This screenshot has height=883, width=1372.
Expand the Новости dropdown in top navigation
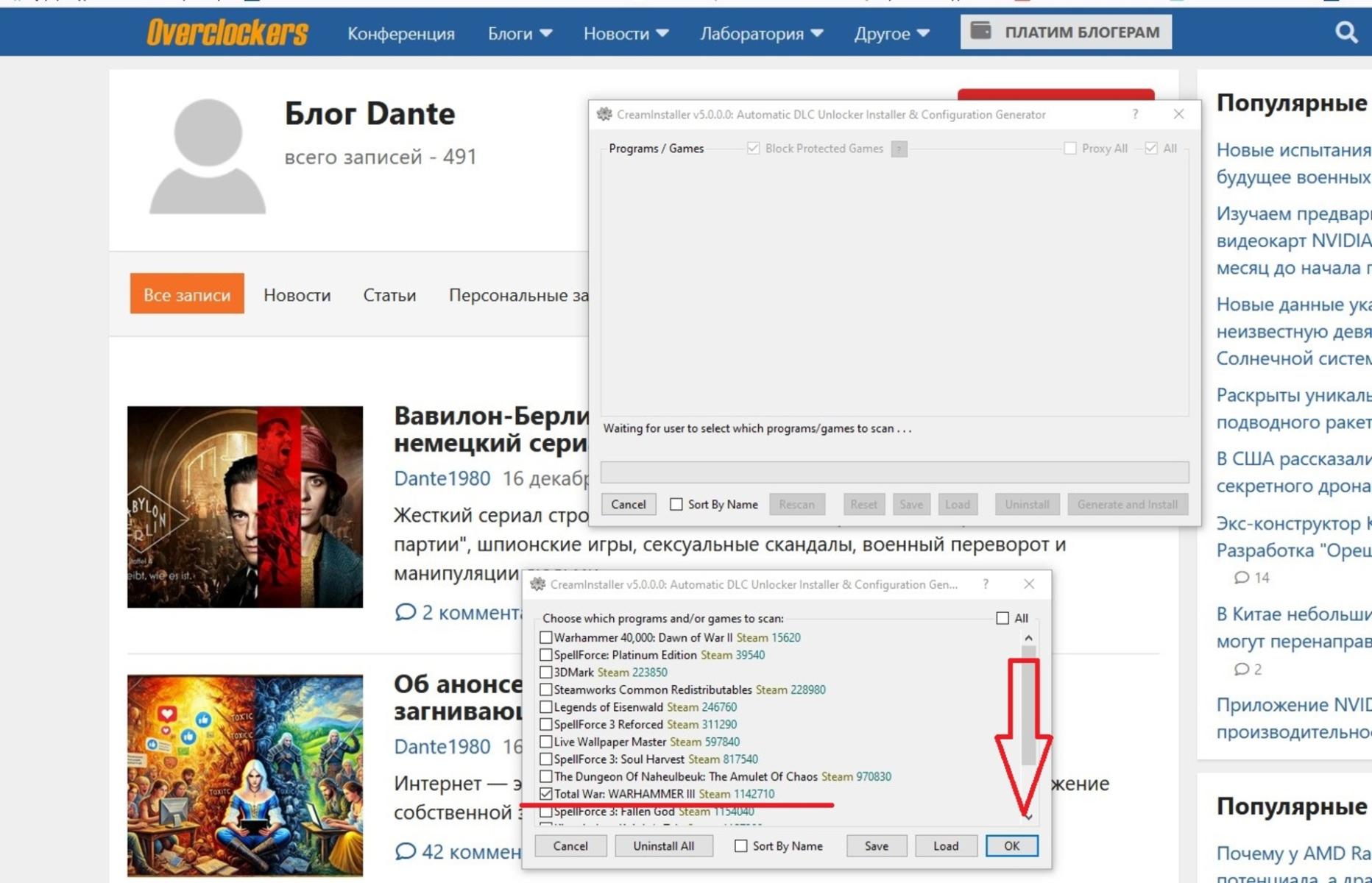(x=626, y=33)
